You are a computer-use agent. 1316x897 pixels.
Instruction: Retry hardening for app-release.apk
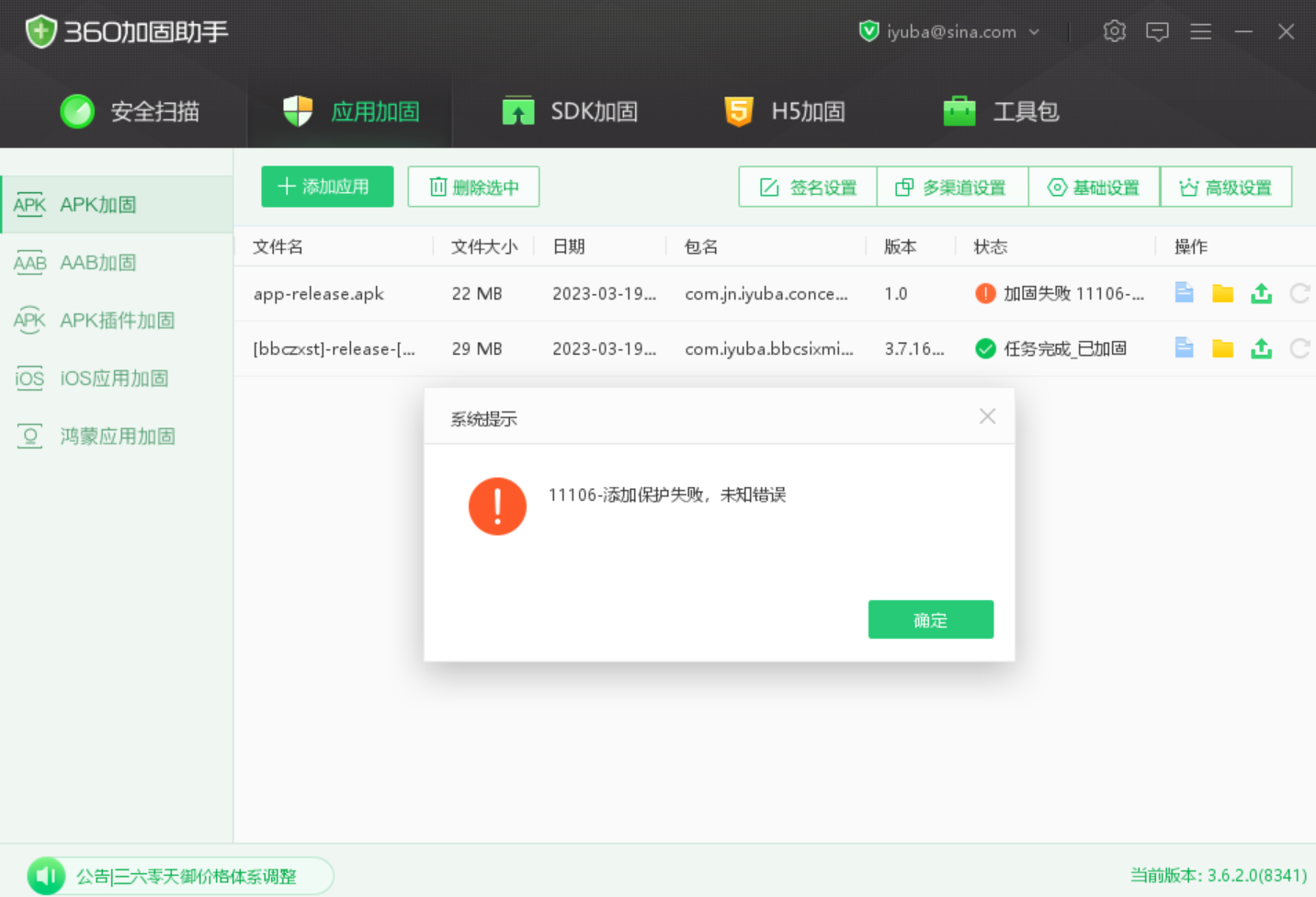(x=1299, y=293)
